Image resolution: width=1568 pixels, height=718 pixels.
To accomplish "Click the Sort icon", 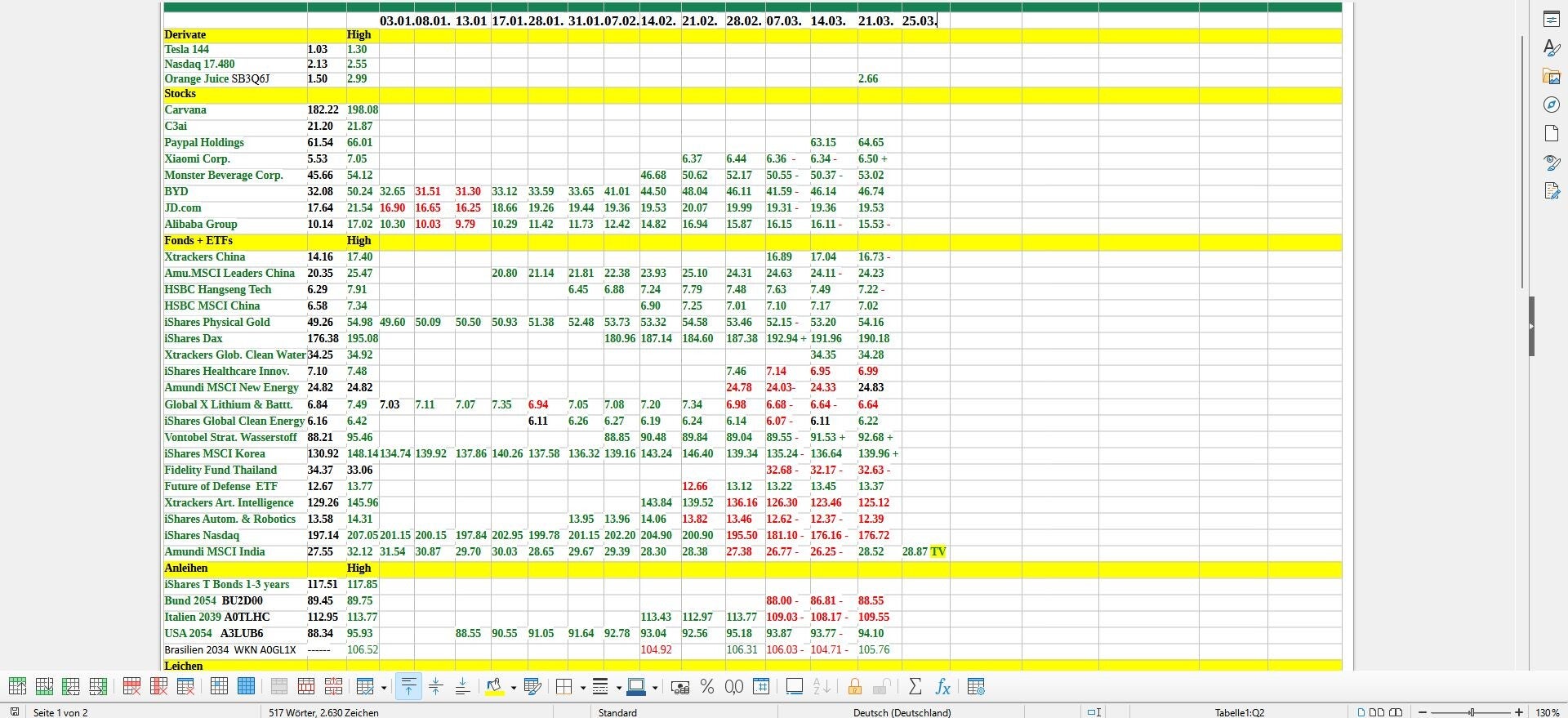I will (822, 687).
